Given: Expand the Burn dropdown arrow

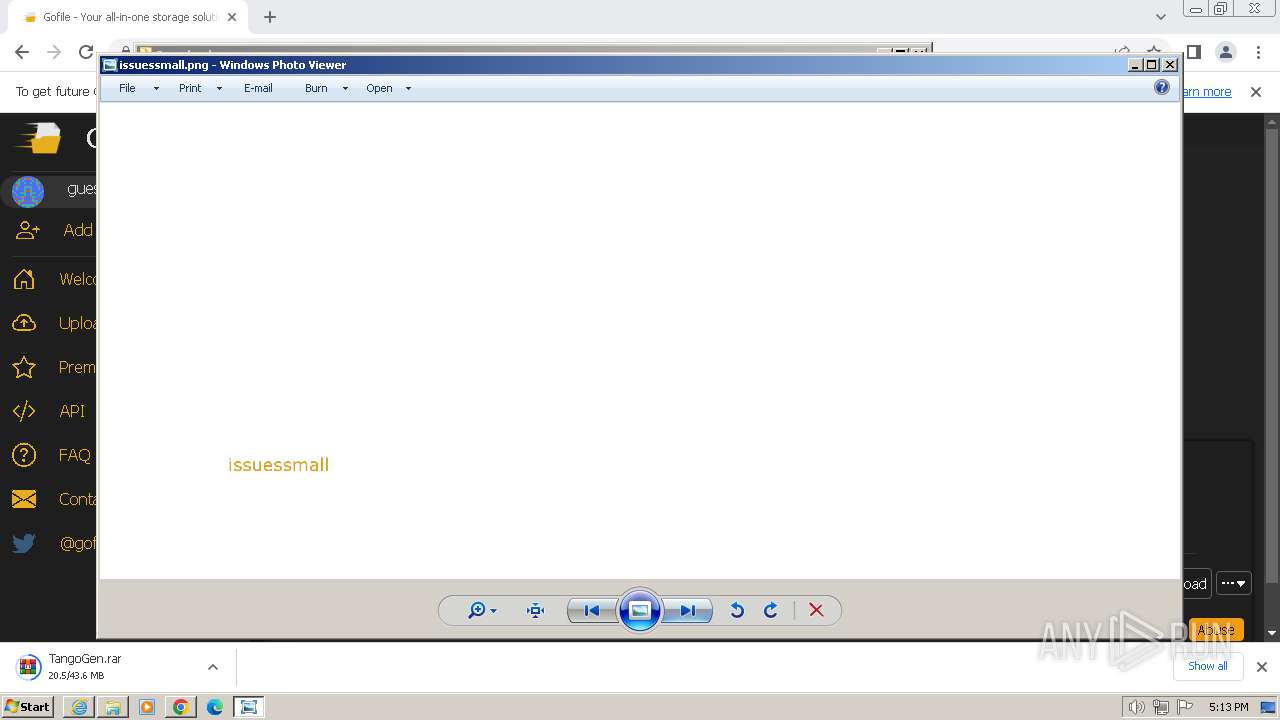Looking at the screenshot, I should [x=345, y=89].
